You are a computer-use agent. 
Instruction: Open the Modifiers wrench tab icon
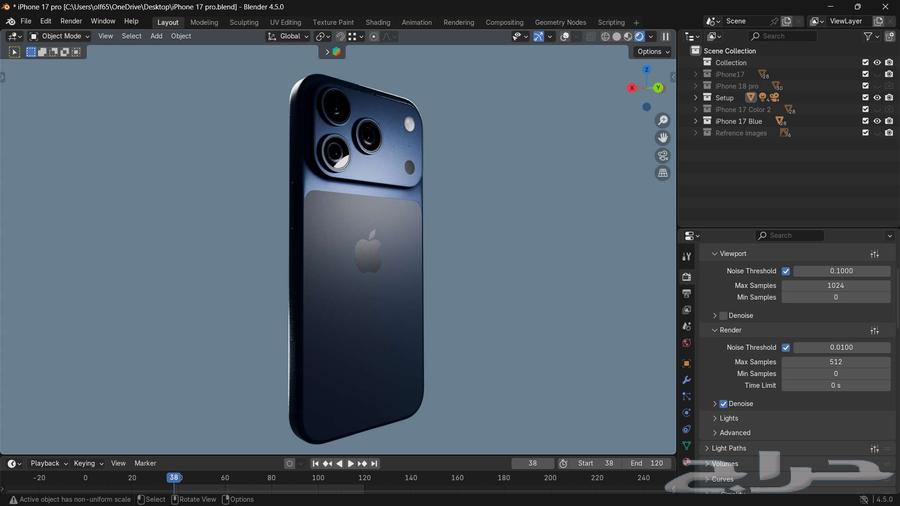click(x=686, y=380)
